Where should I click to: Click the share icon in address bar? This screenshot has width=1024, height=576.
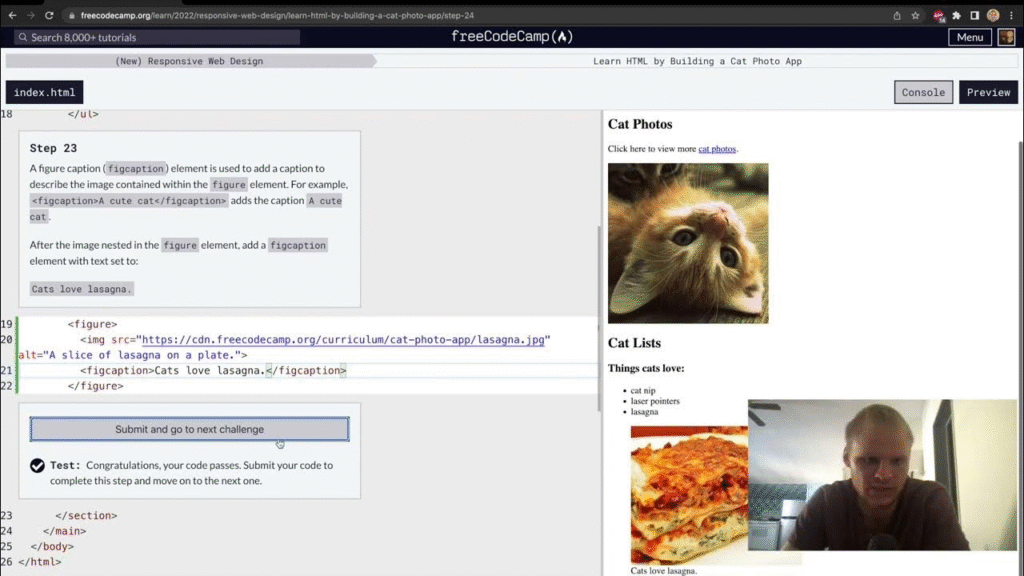tap(897, 16)
